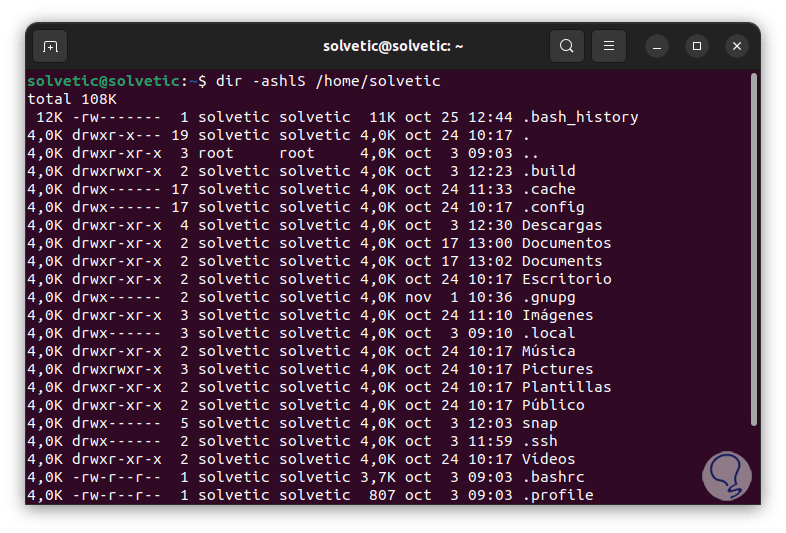
Task: Select the .local directory name
Action: point(548,333)
